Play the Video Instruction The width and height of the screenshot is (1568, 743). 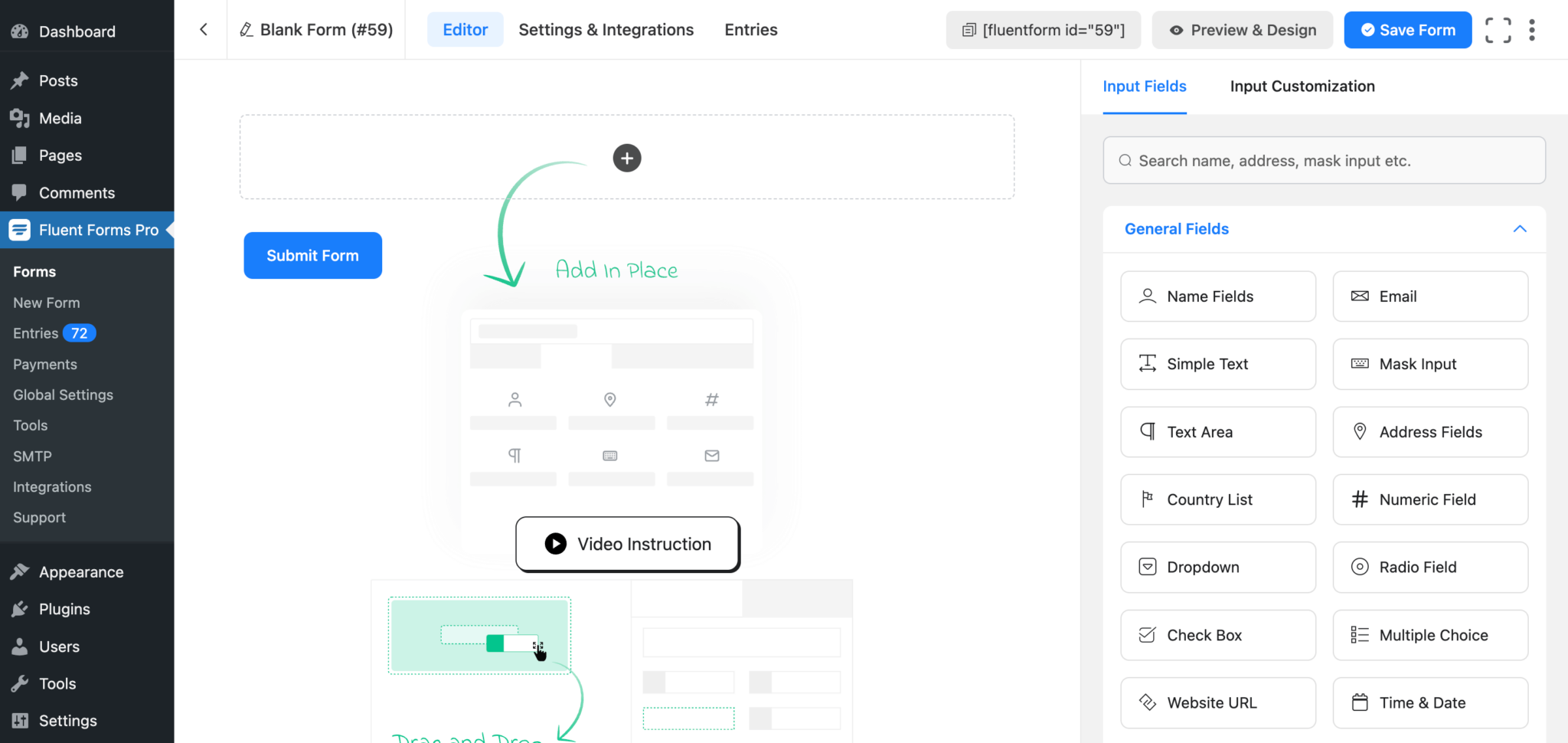pos(626,544)
